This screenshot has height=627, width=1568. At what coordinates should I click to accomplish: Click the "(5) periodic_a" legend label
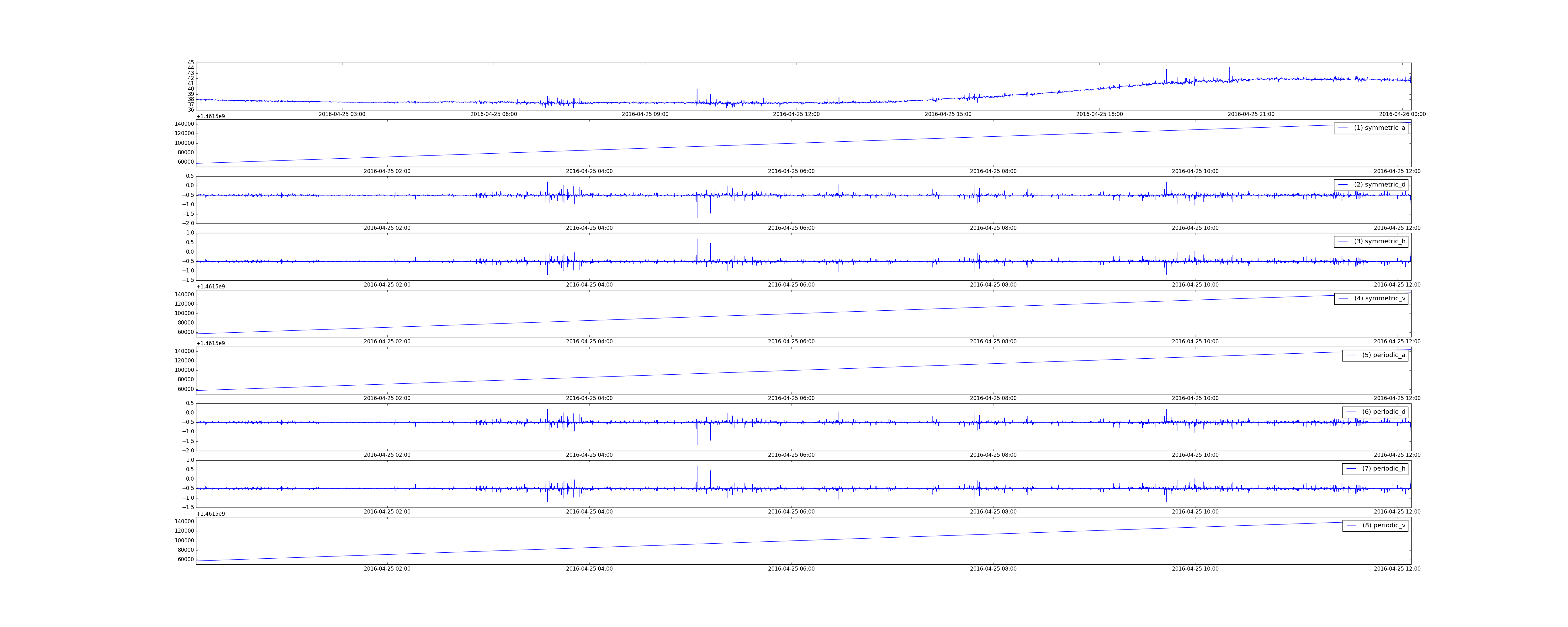[1384, 355]
